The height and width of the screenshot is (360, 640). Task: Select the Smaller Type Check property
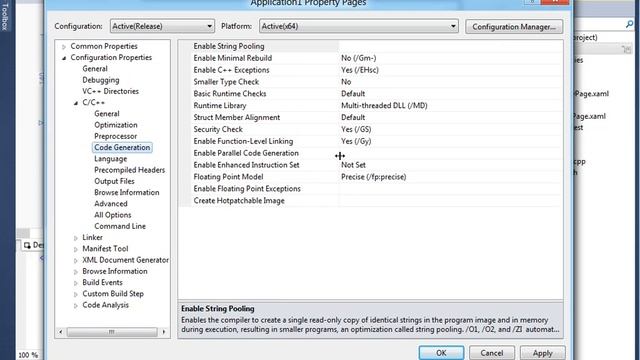click(226, 82)
